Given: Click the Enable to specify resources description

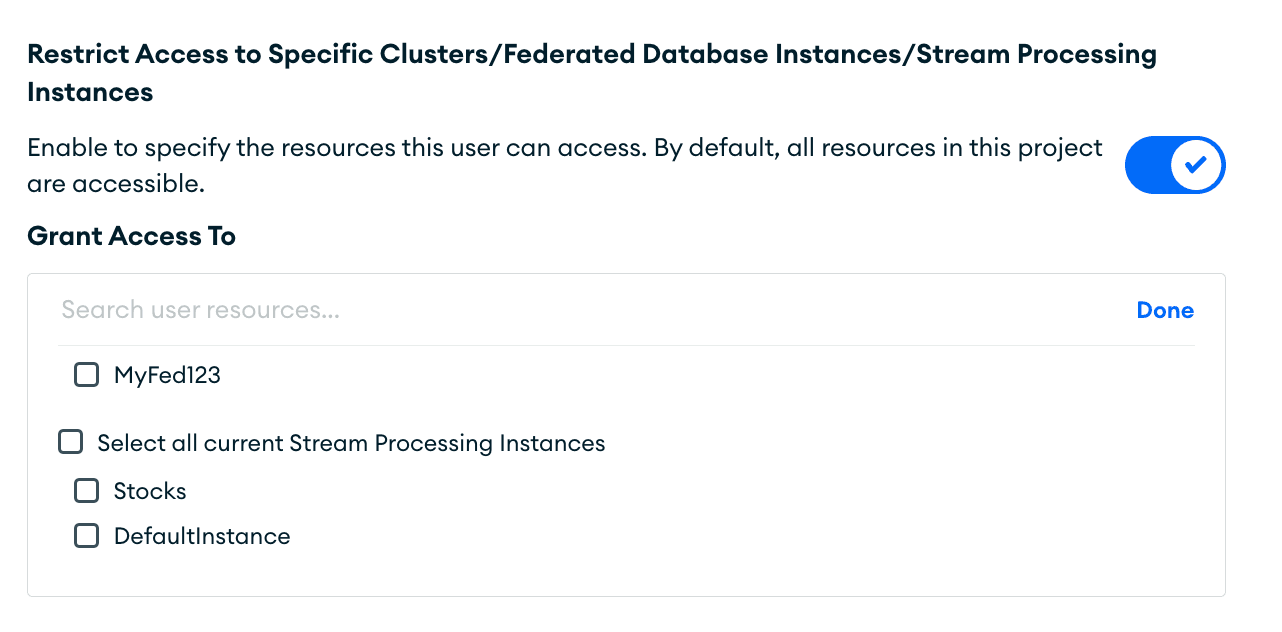Looking at the screenshot, I should point(564,148).
